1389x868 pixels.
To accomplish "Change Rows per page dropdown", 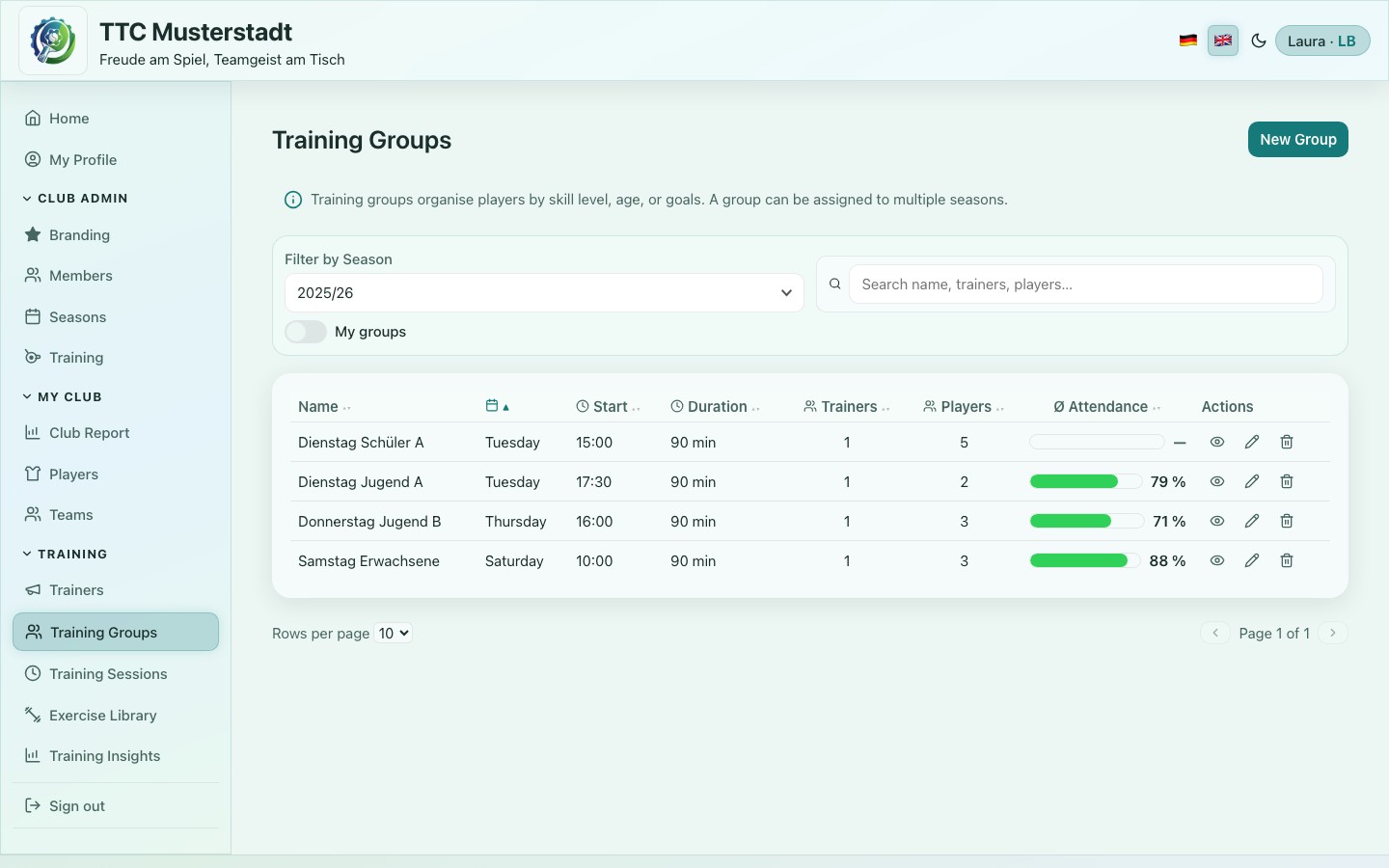I will pyautogui.click(x=394, y=634).
